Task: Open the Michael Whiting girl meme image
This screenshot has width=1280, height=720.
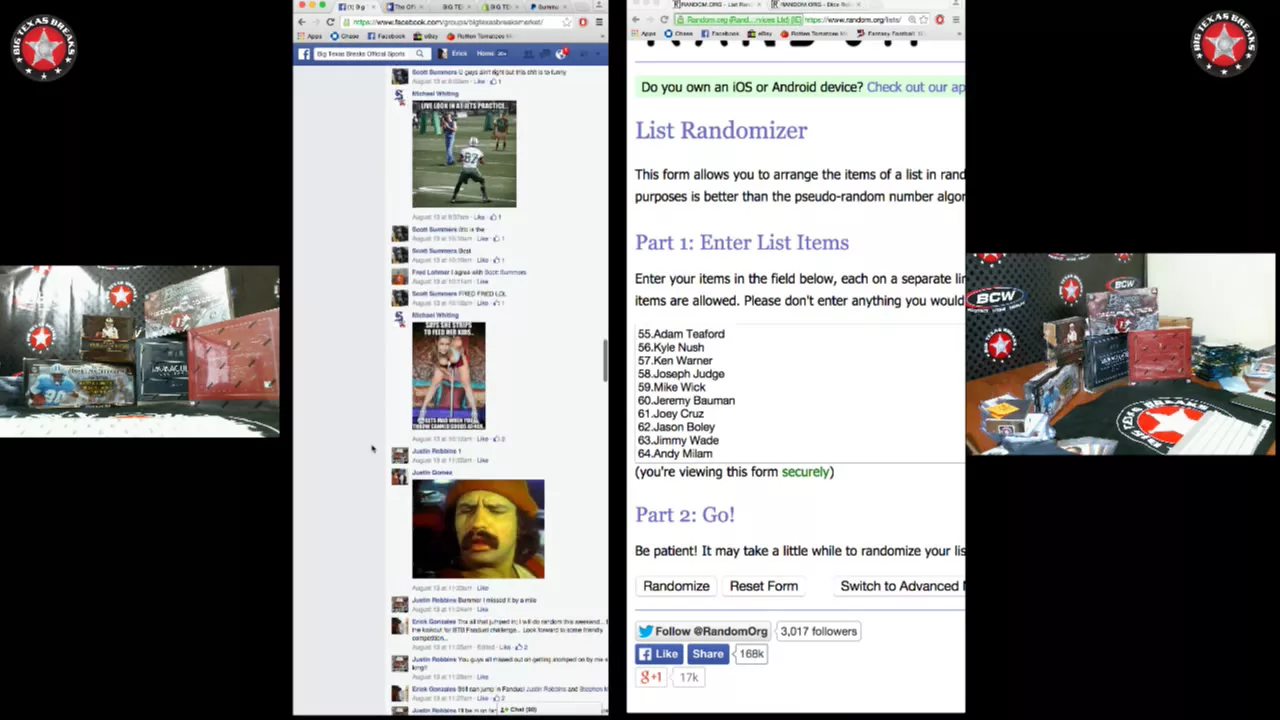Action: point(449,376)
